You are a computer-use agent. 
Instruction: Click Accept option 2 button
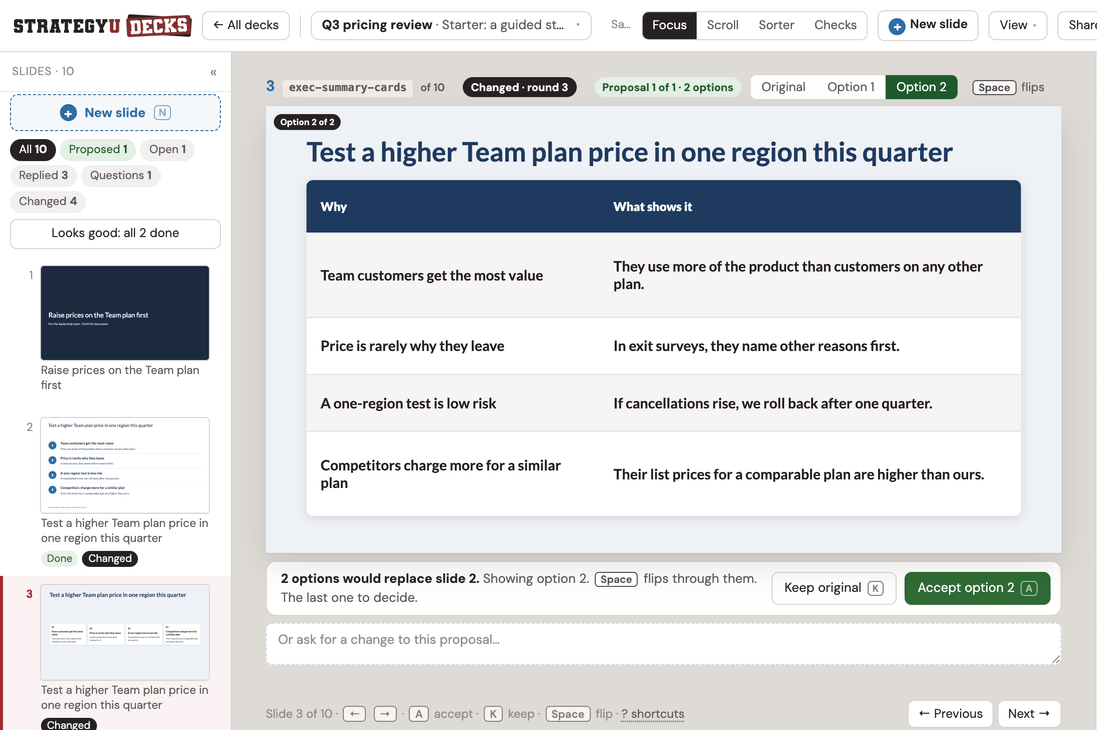pos(977,588)
